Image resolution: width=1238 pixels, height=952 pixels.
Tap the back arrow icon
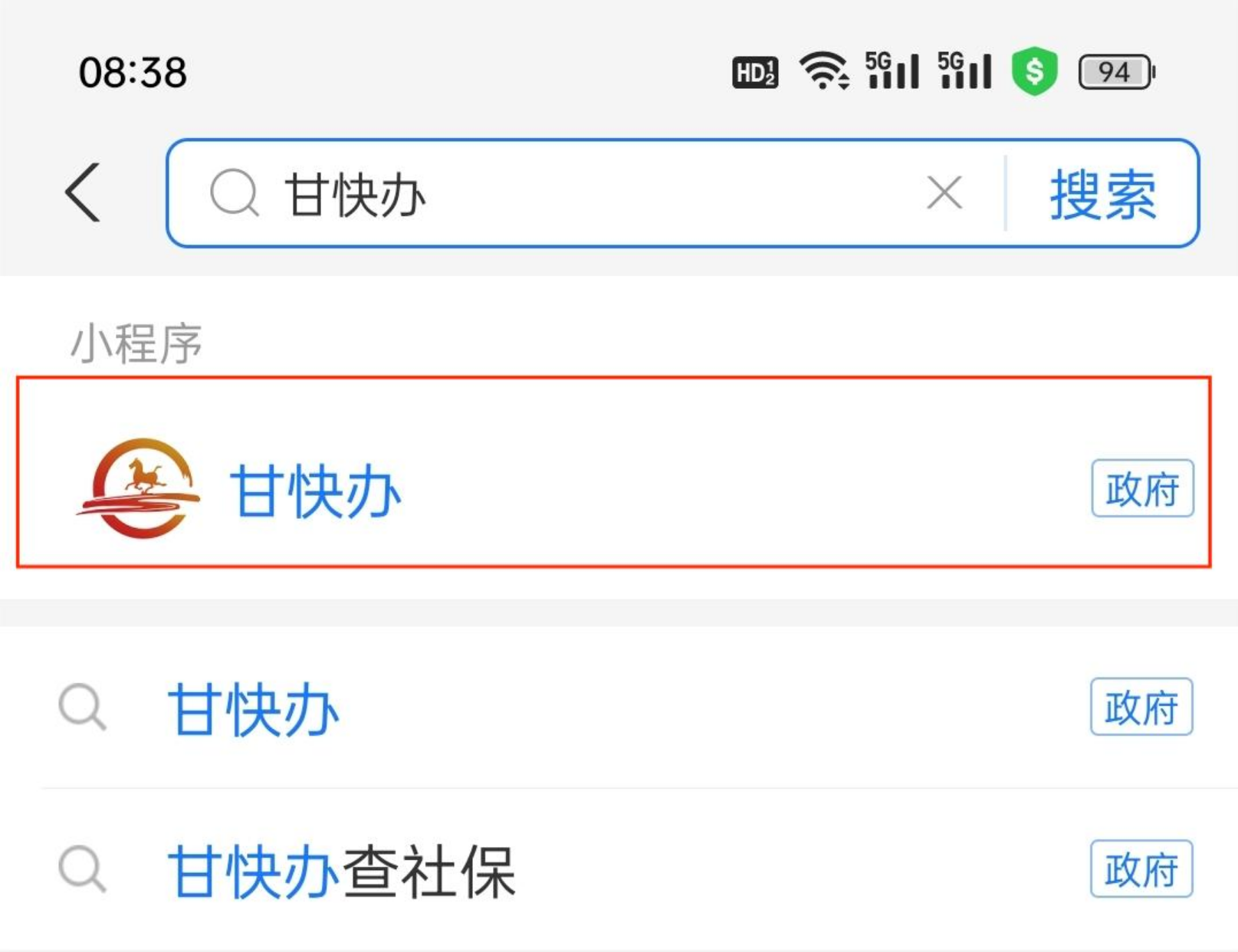pyautogui.click(x=83, y=192)
